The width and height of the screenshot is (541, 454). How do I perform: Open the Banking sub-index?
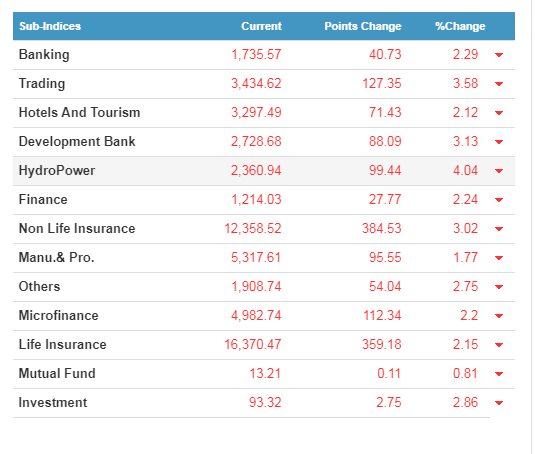coord(44,55)
